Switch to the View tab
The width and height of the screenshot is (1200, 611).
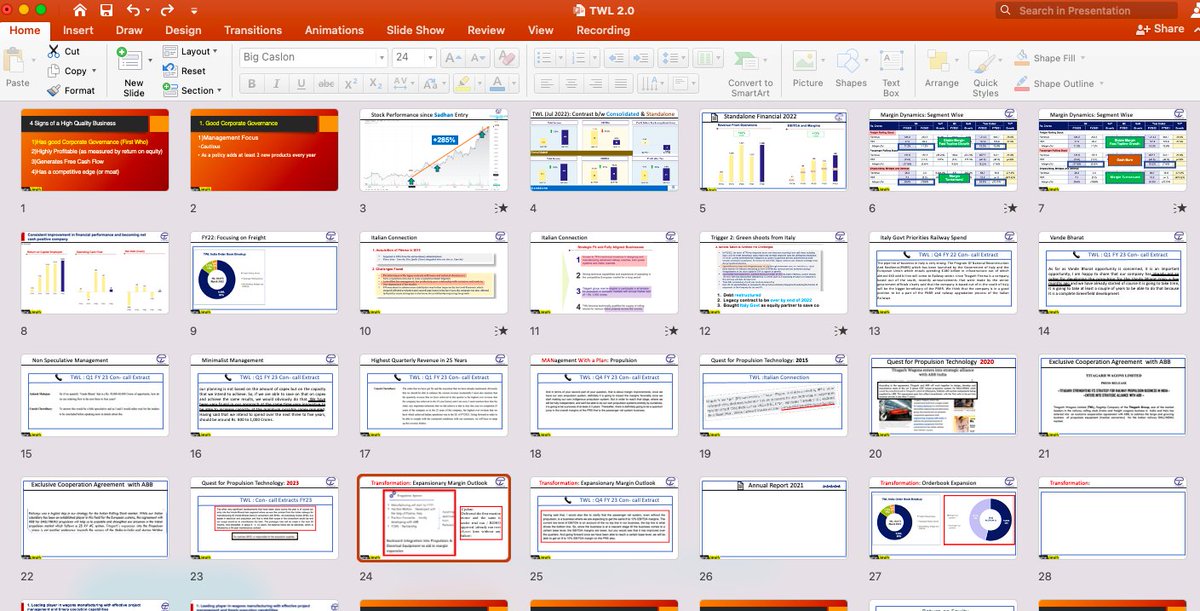(541, 30)
